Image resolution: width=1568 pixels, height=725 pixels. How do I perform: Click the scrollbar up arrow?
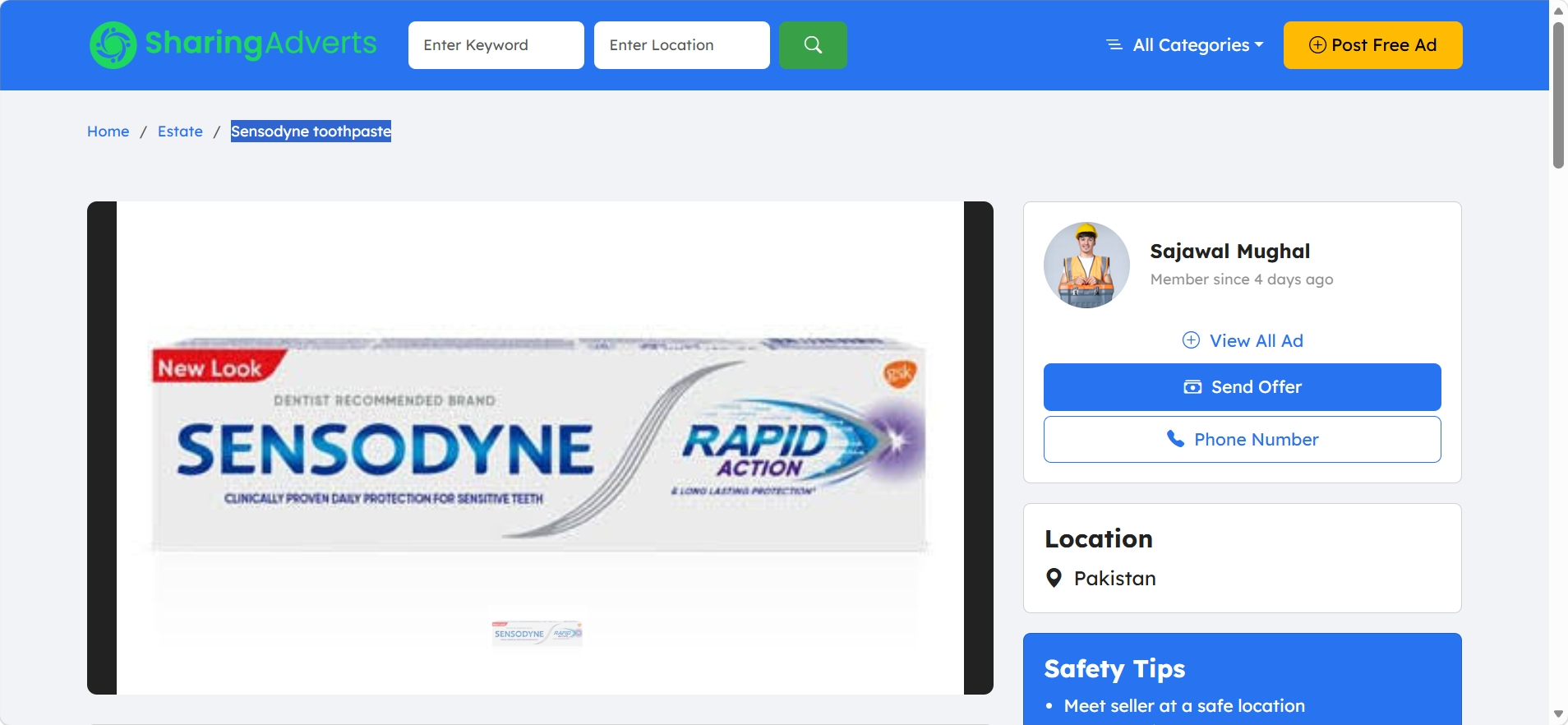click(1558, 10)
